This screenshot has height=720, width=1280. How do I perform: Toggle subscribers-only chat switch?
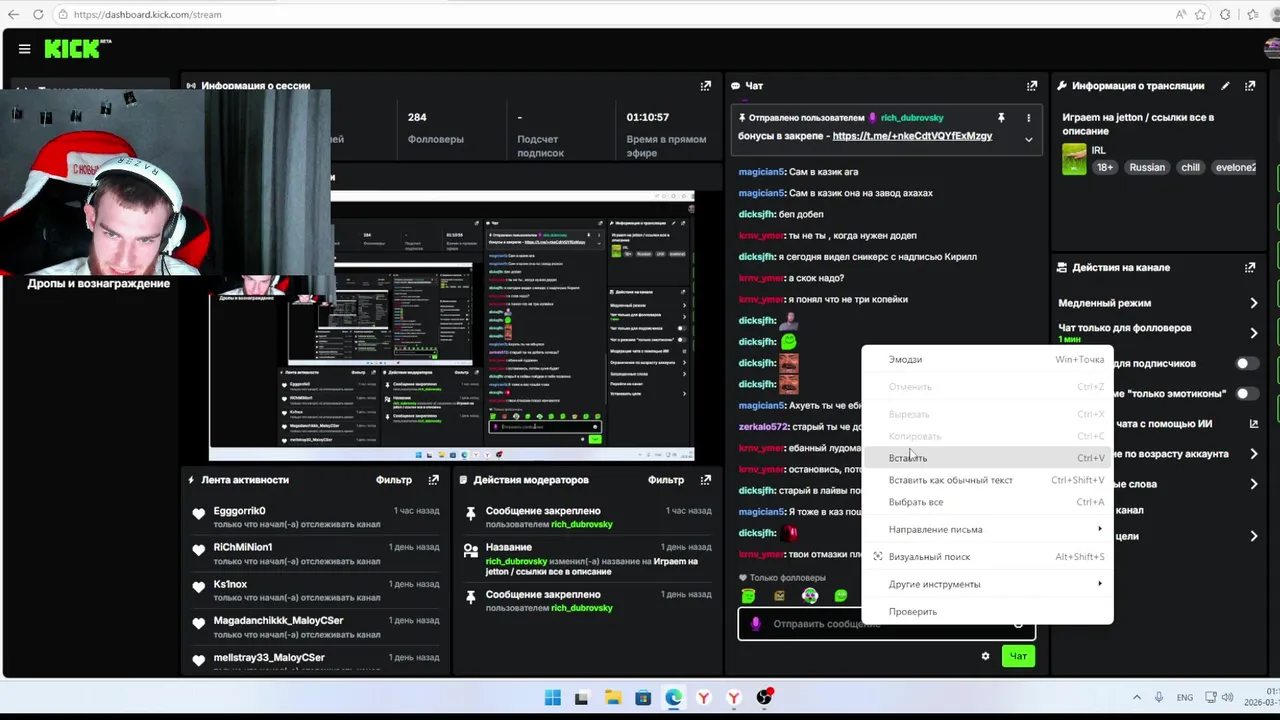tap(1247, 364)
